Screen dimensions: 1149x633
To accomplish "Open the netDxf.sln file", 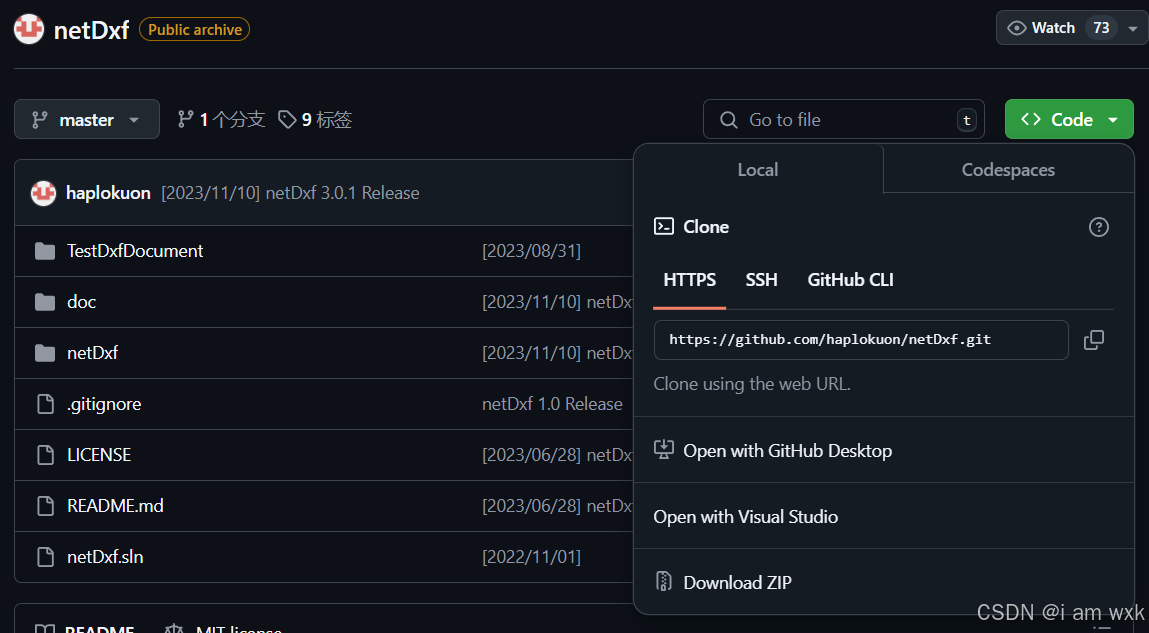I will [x=105, y=557].
